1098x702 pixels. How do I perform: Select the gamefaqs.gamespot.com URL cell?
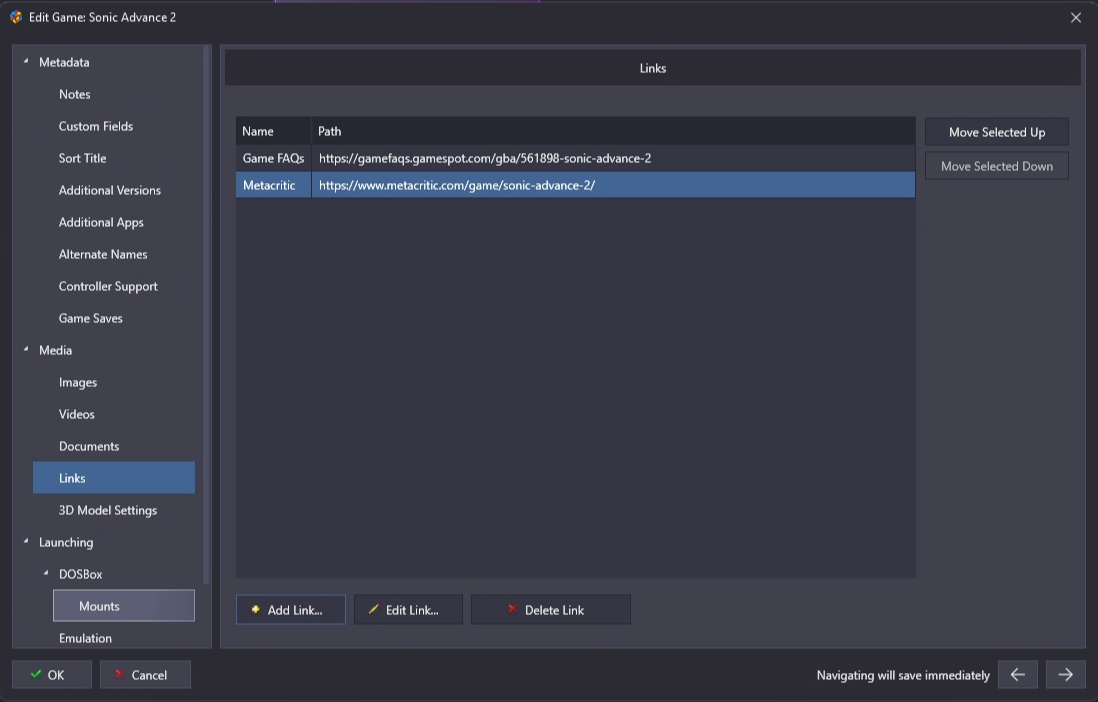click(613, 158)
